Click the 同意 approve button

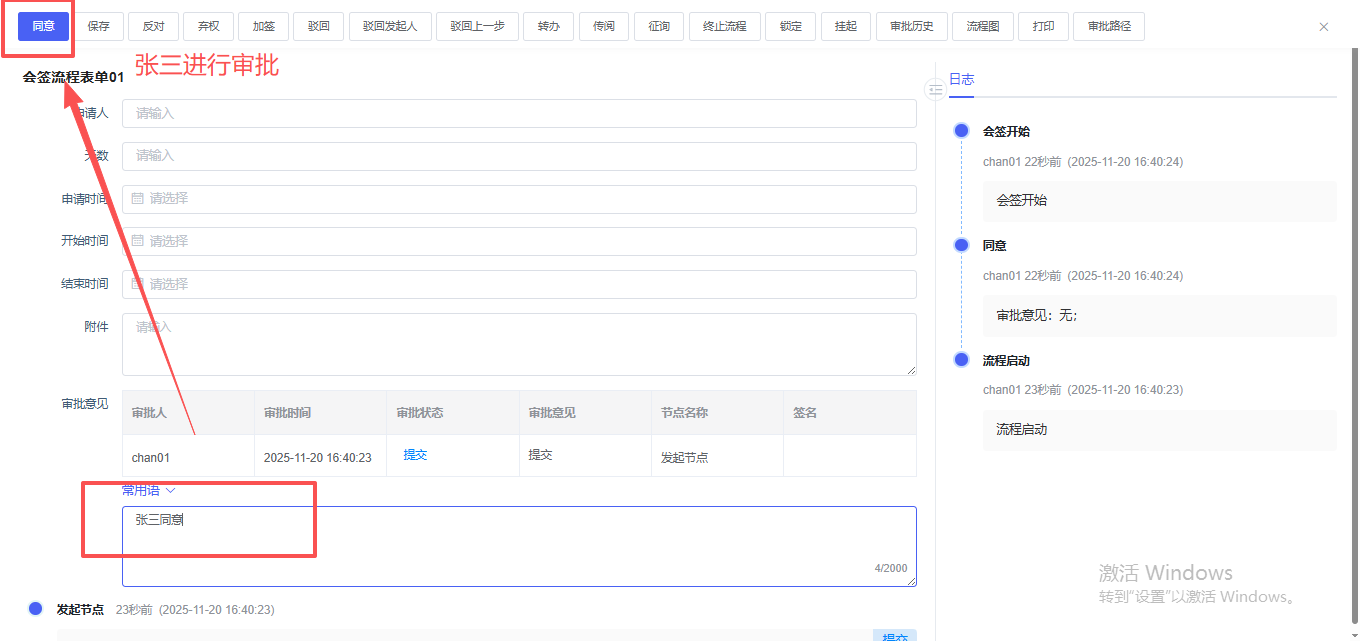[43, 26]
